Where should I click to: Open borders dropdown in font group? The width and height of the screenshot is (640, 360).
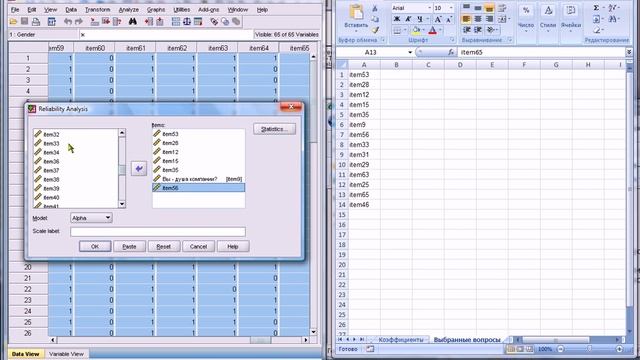pyautogui.click(x=404, y=30)
